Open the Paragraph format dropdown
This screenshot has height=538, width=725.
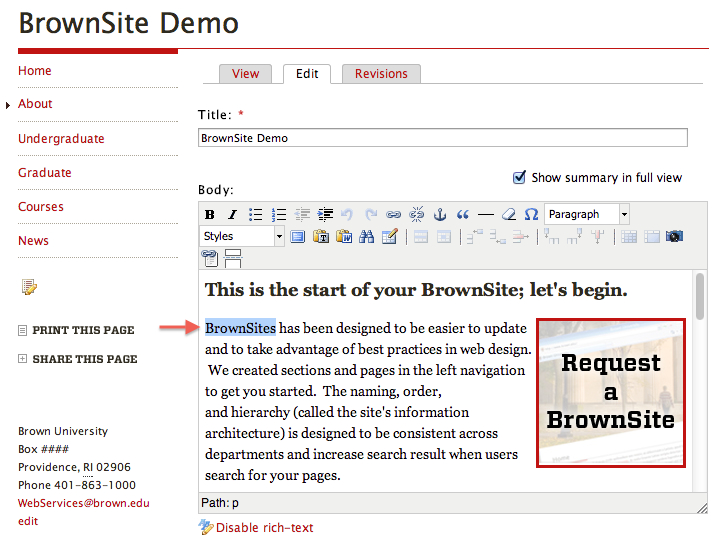624,214
